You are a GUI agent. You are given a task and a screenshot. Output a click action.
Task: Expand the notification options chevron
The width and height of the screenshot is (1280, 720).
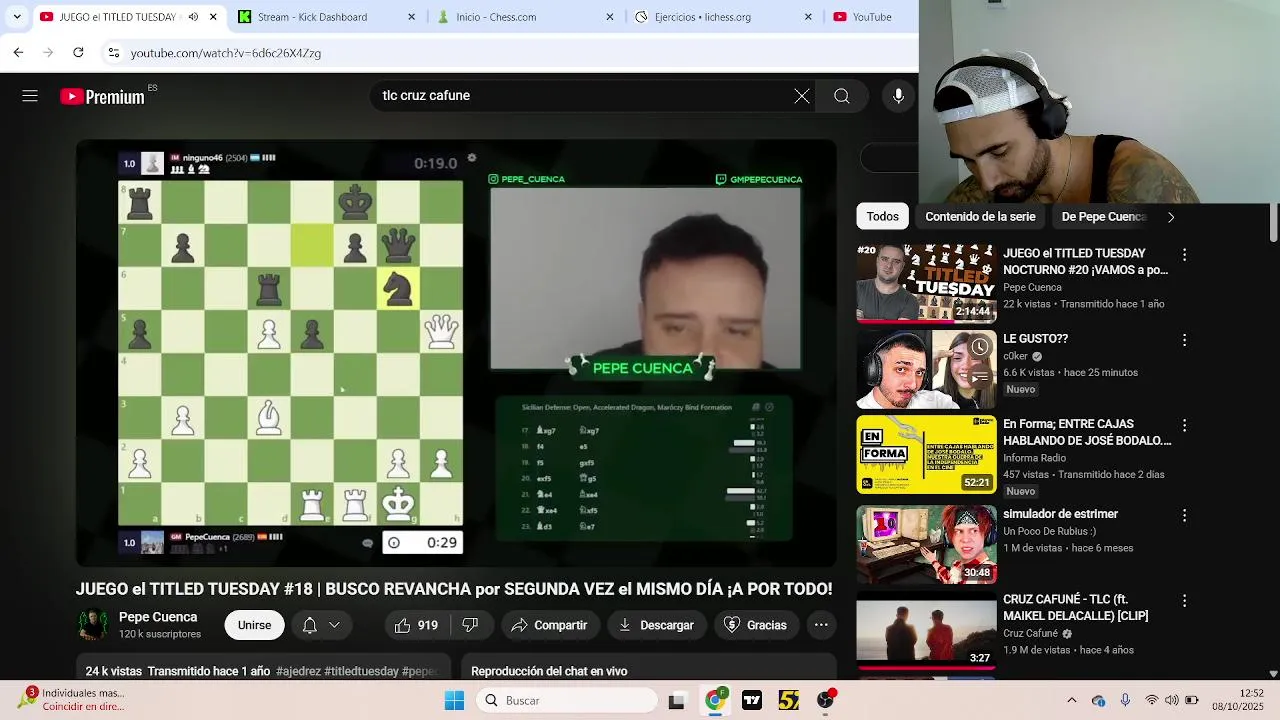pos(334,625)
